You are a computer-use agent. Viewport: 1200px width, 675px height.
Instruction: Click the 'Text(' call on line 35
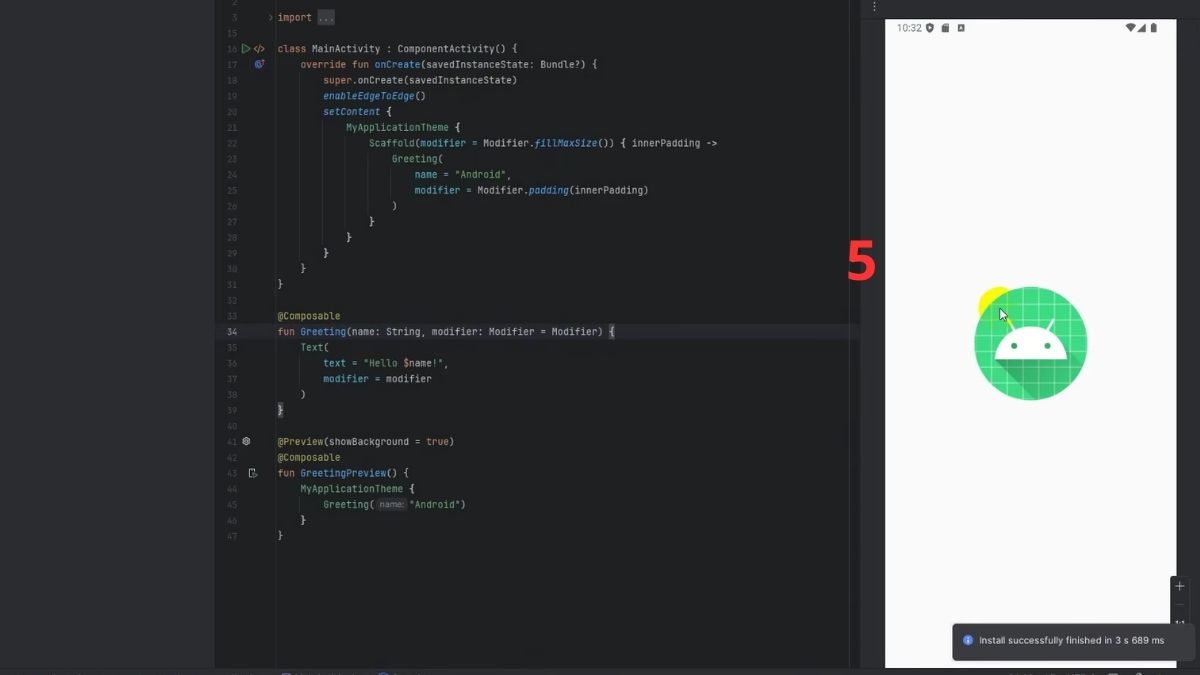[314, 347]
